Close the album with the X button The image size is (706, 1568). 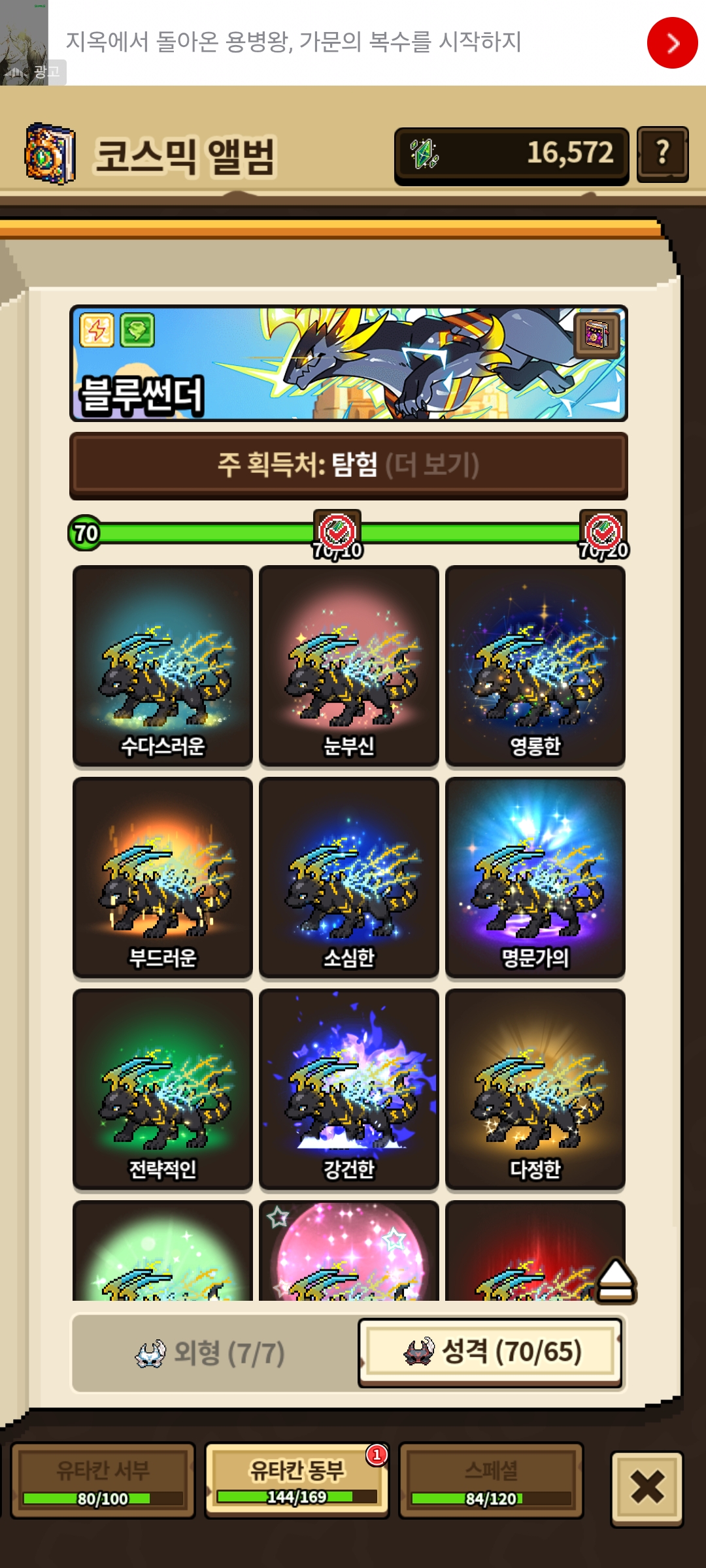[x=647, y=1488]
